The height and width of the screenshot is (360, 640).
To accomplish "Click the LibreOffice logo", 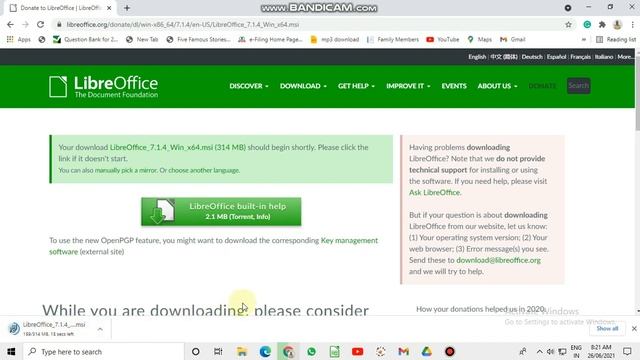I will point(103,87).
